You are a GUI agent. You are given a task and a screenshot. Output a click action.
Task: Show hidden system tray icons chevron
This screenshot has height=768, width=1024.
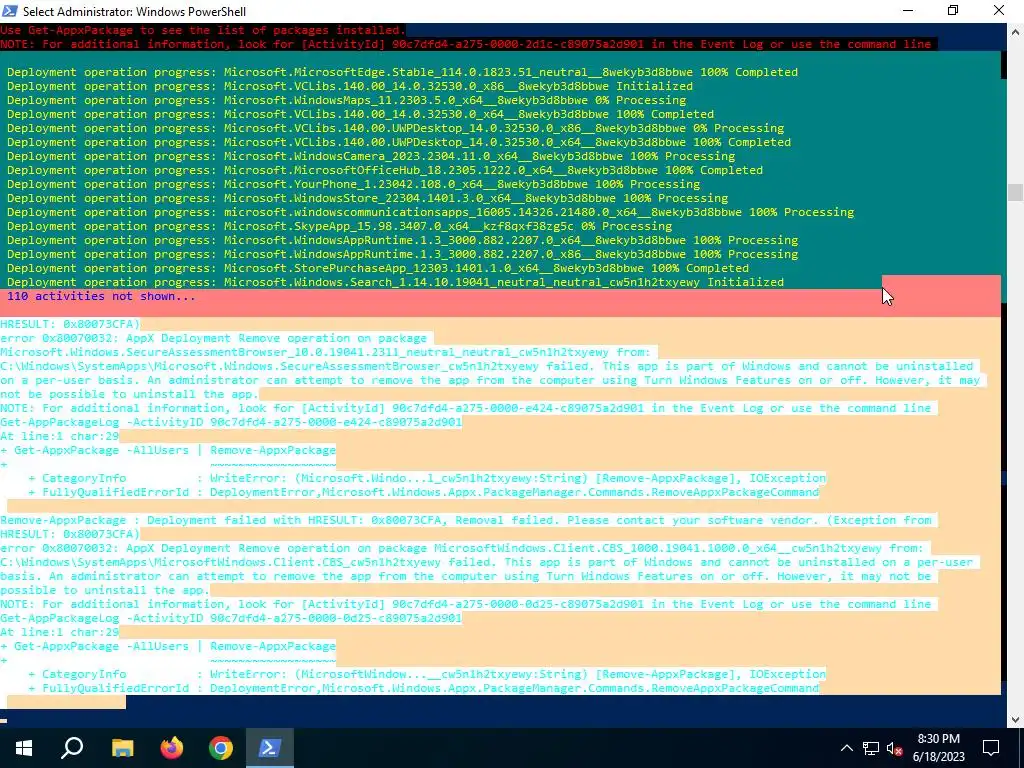pos(846,748)
